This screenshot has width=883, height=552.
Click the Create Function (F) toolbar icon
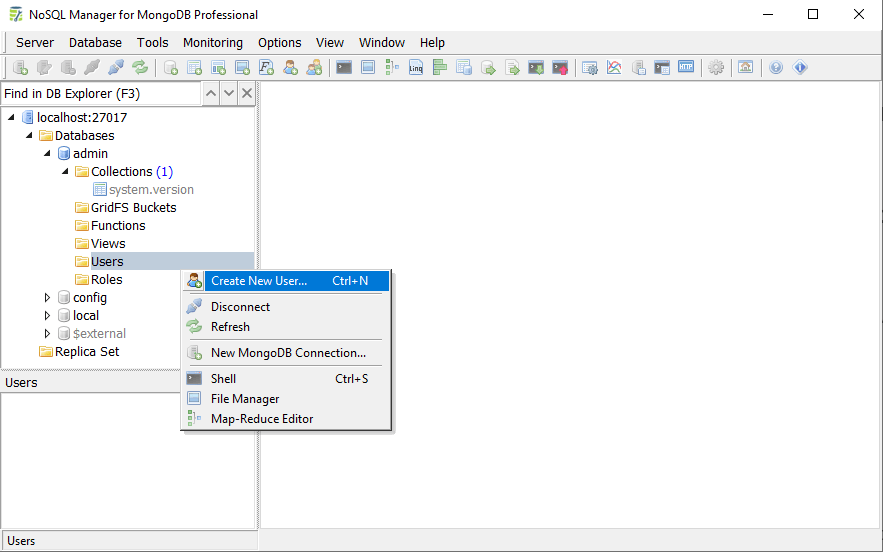(267, 68)
